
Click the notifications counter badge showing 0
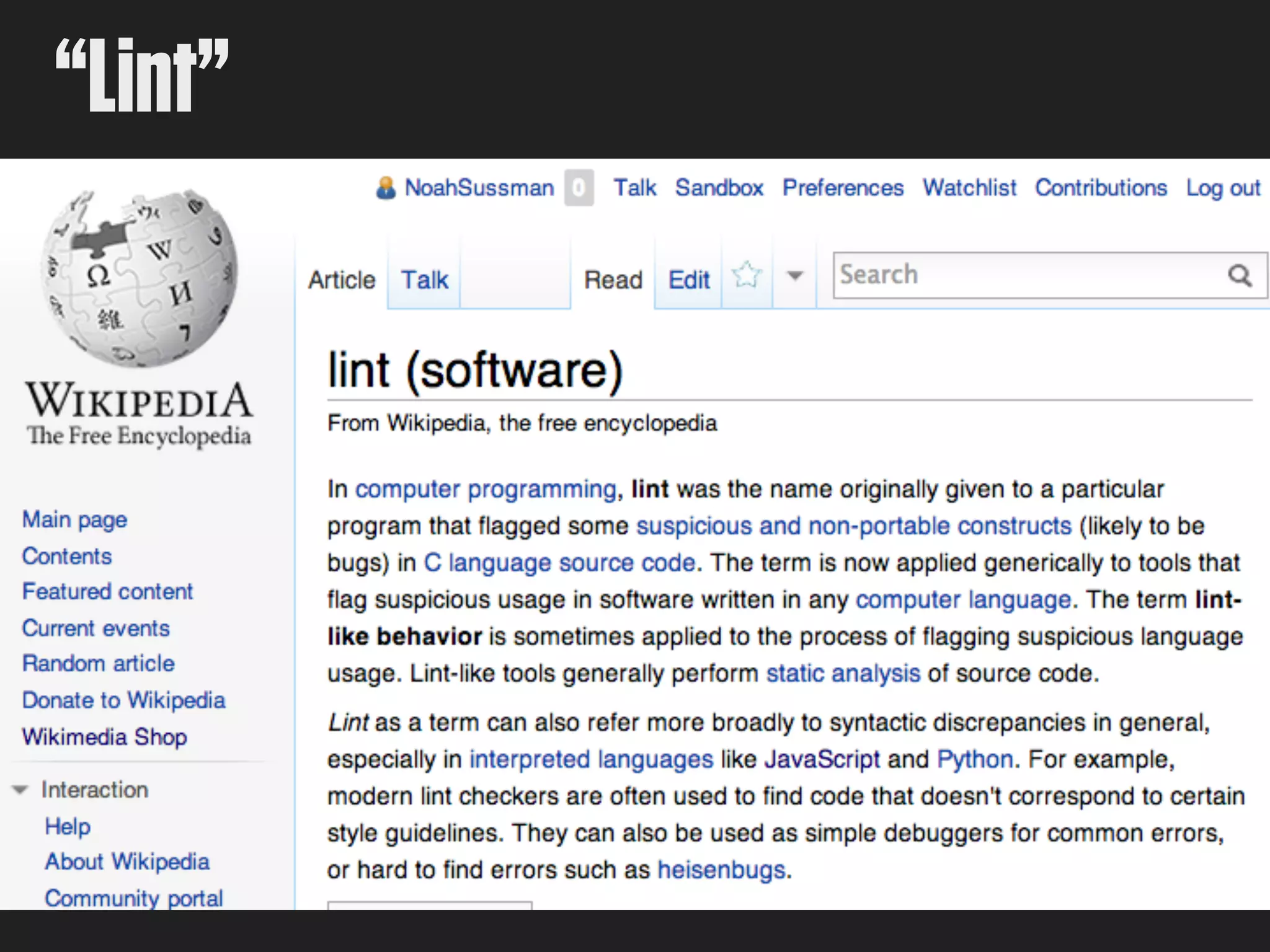pyautogui.click(x=579, y=188)
